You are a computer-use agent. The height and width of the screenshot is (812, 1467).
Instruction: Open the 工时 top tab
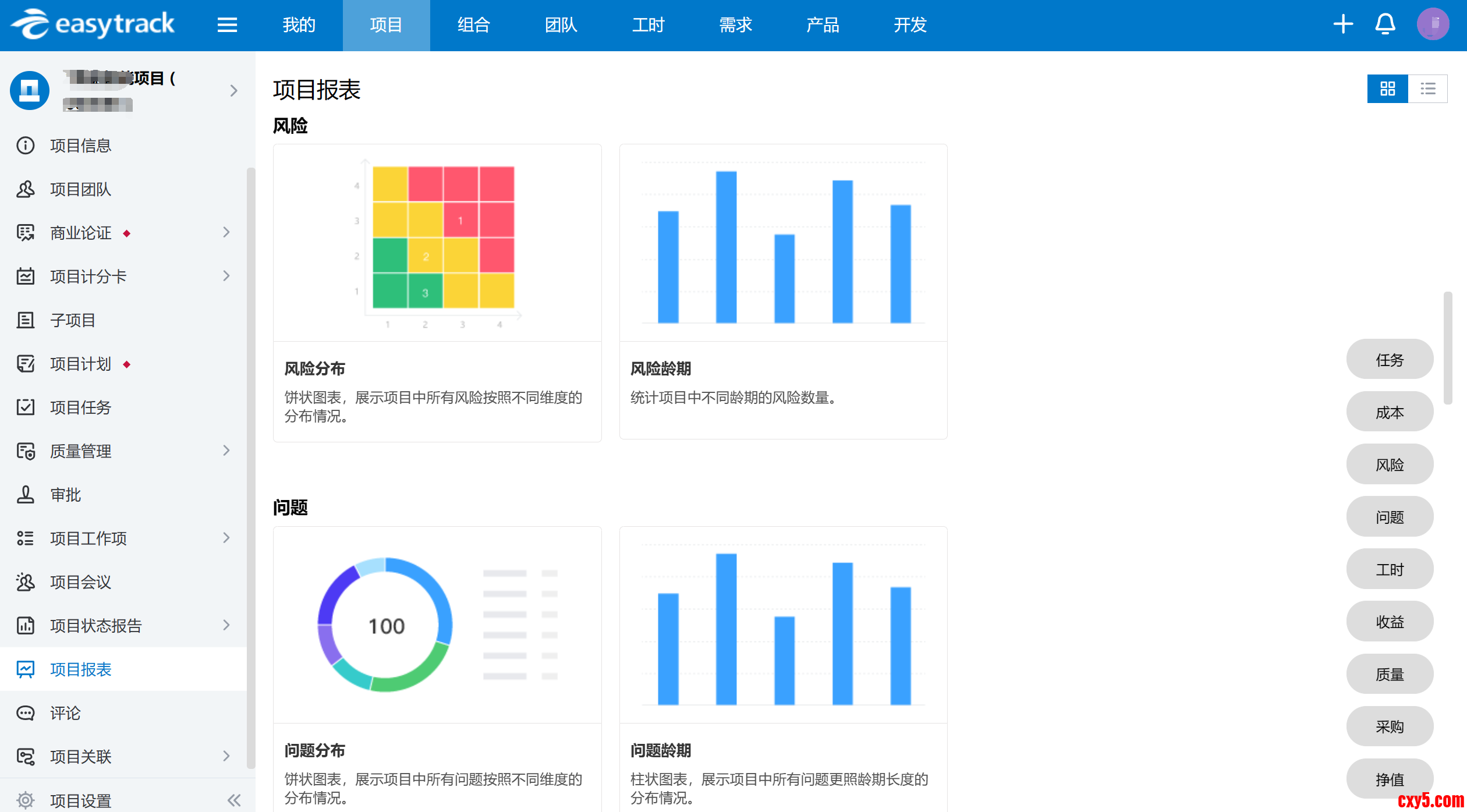click(x=648, y=25)
